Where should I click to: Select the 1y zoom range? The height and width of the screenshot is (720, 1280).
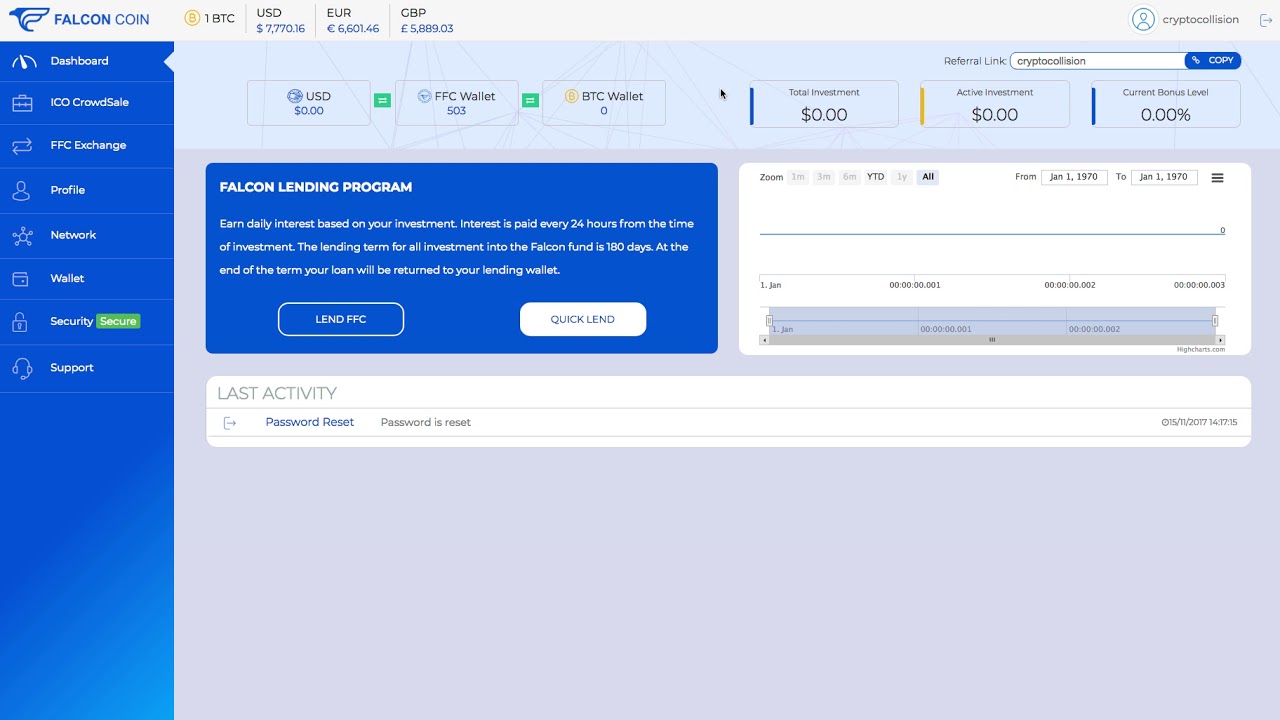coord(902,177)
